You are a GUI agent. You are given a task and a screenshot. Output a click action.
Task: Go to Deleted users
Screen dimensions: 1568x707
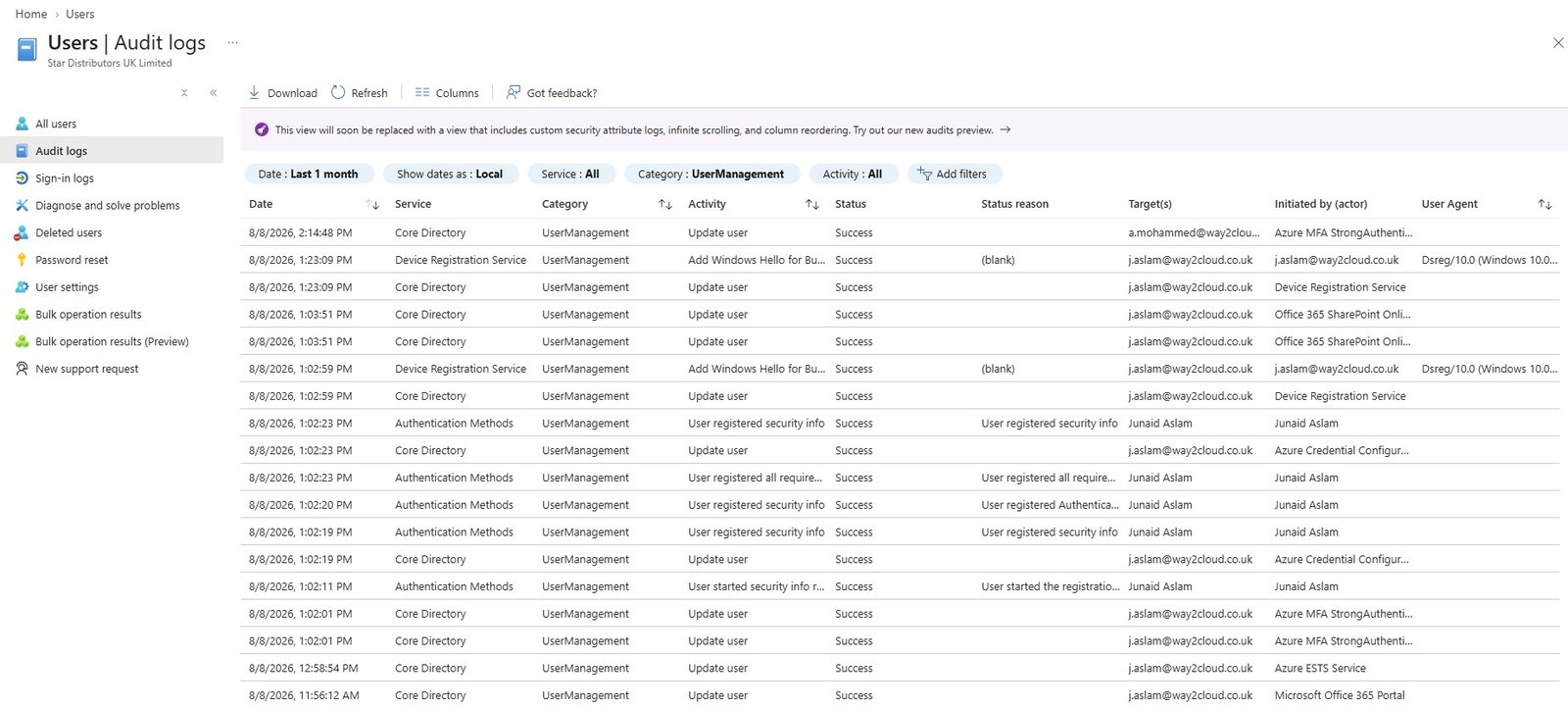(69, 233)
